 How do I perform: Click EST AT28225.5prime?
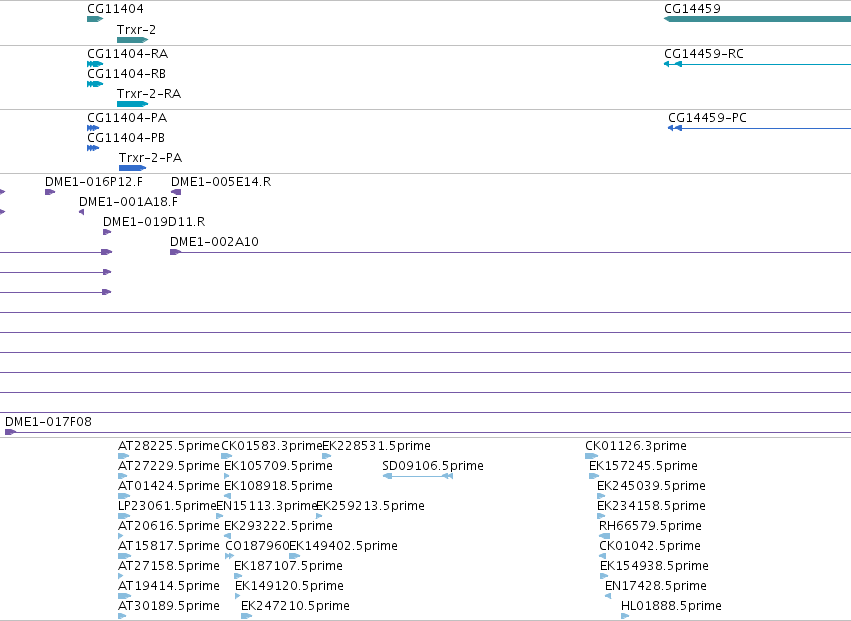pos(169,446)
